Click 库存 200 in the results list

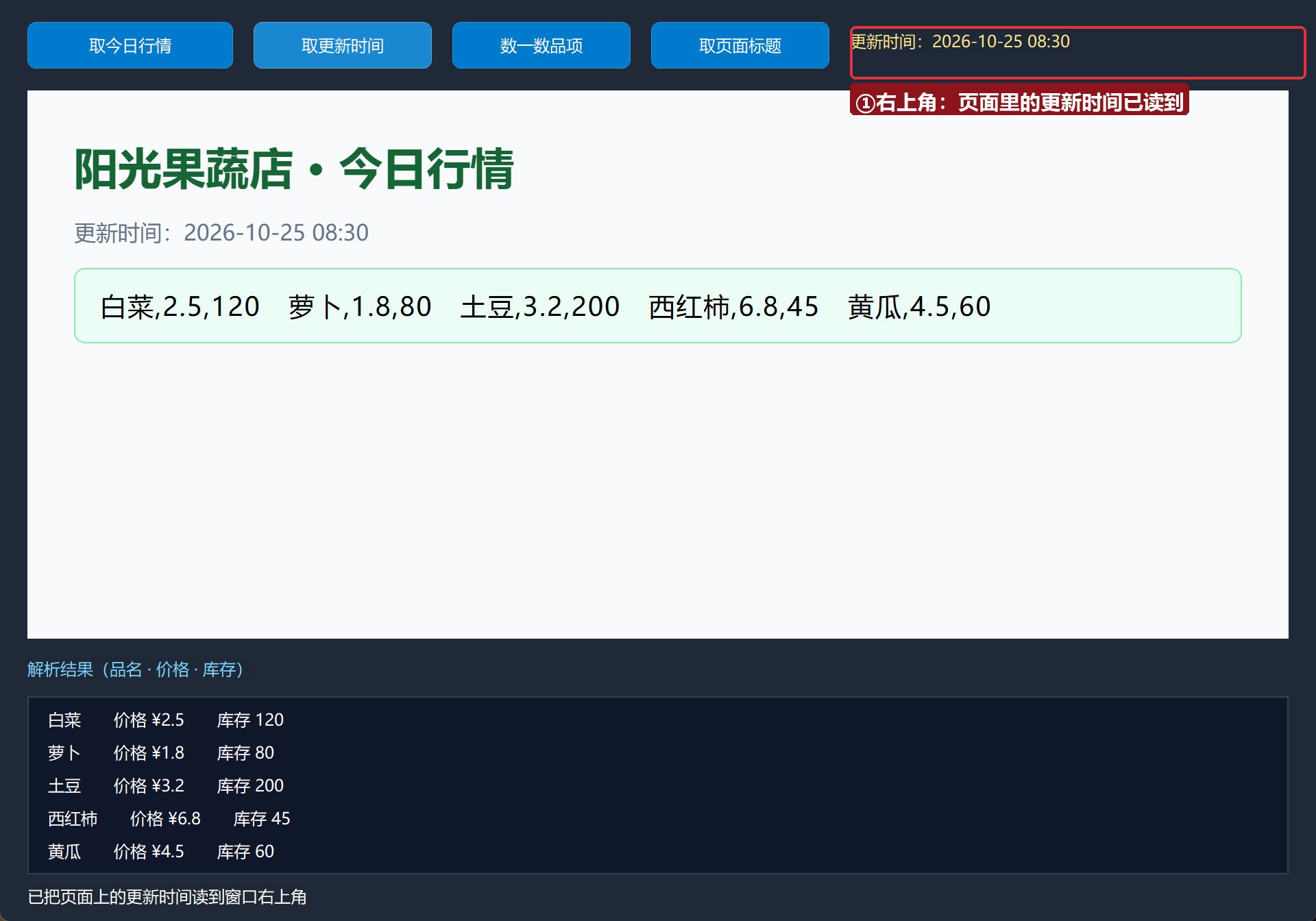tap(250, 786)
